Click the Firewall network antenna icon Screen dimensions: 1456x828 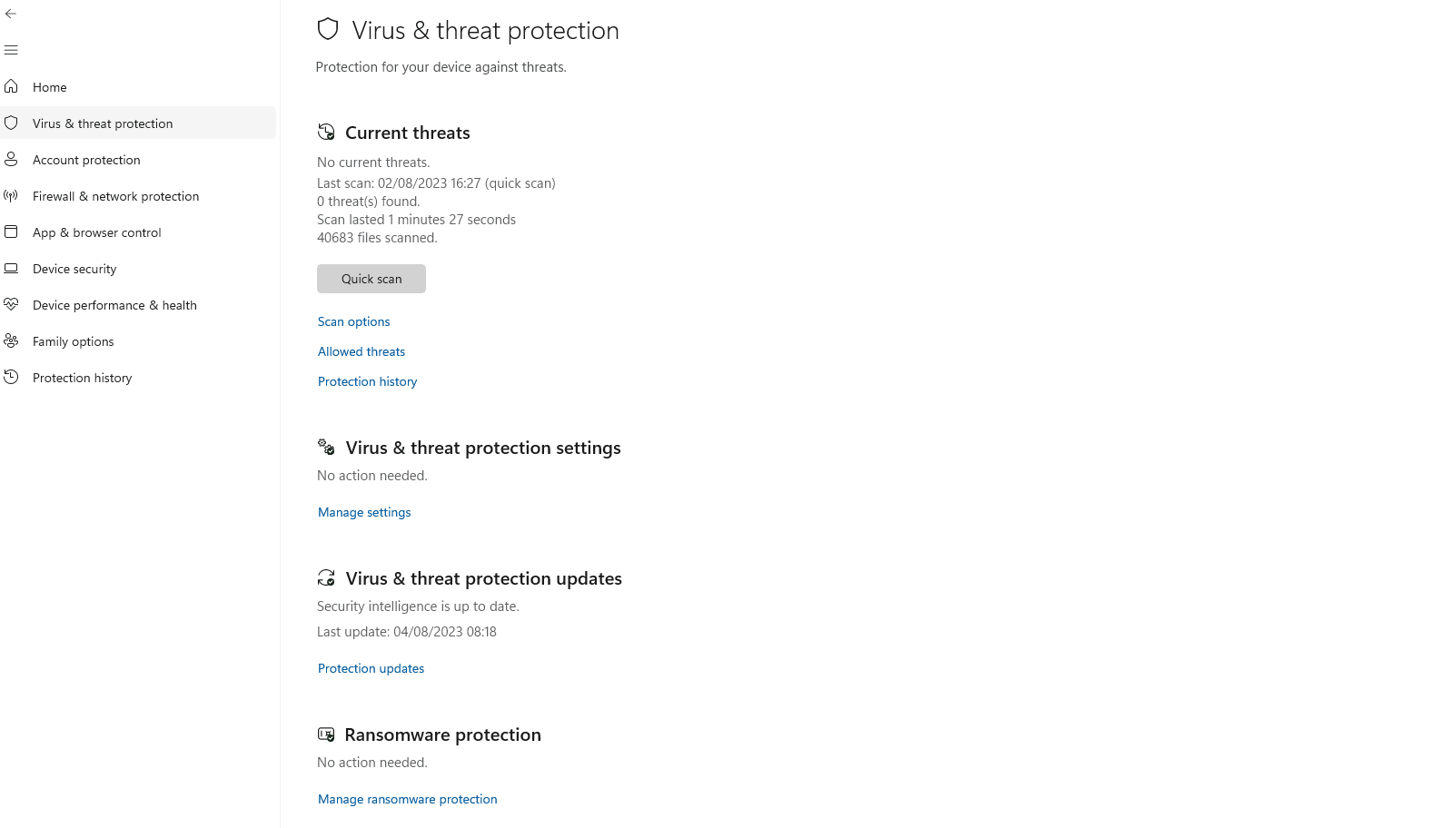(11, 195)
